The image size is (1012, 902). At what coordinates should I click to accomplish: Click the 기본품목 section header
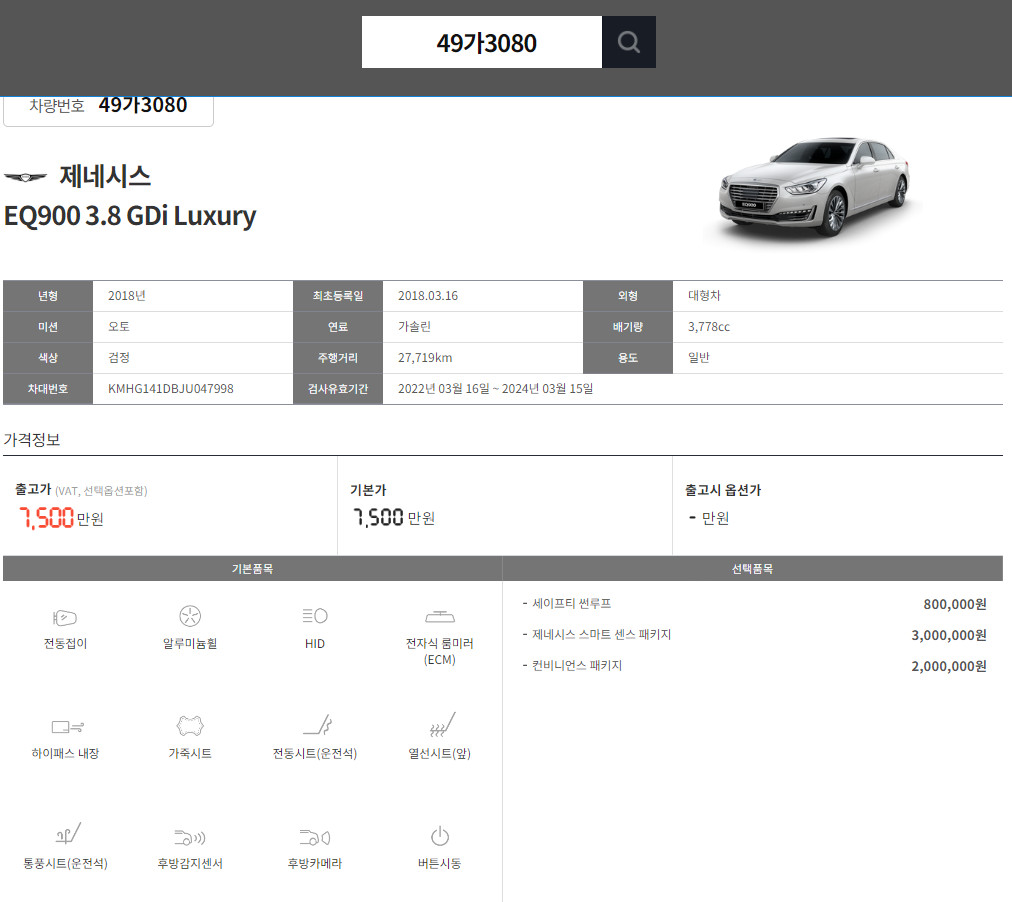[x=252, y=568]
